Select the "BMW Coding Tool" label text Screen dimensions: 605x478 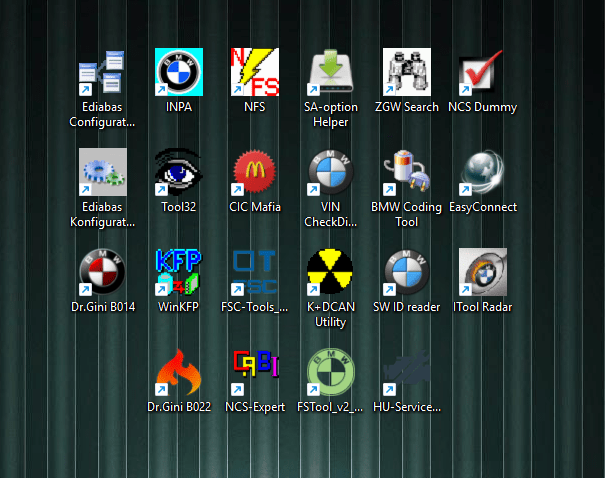[x=407, y=215]
